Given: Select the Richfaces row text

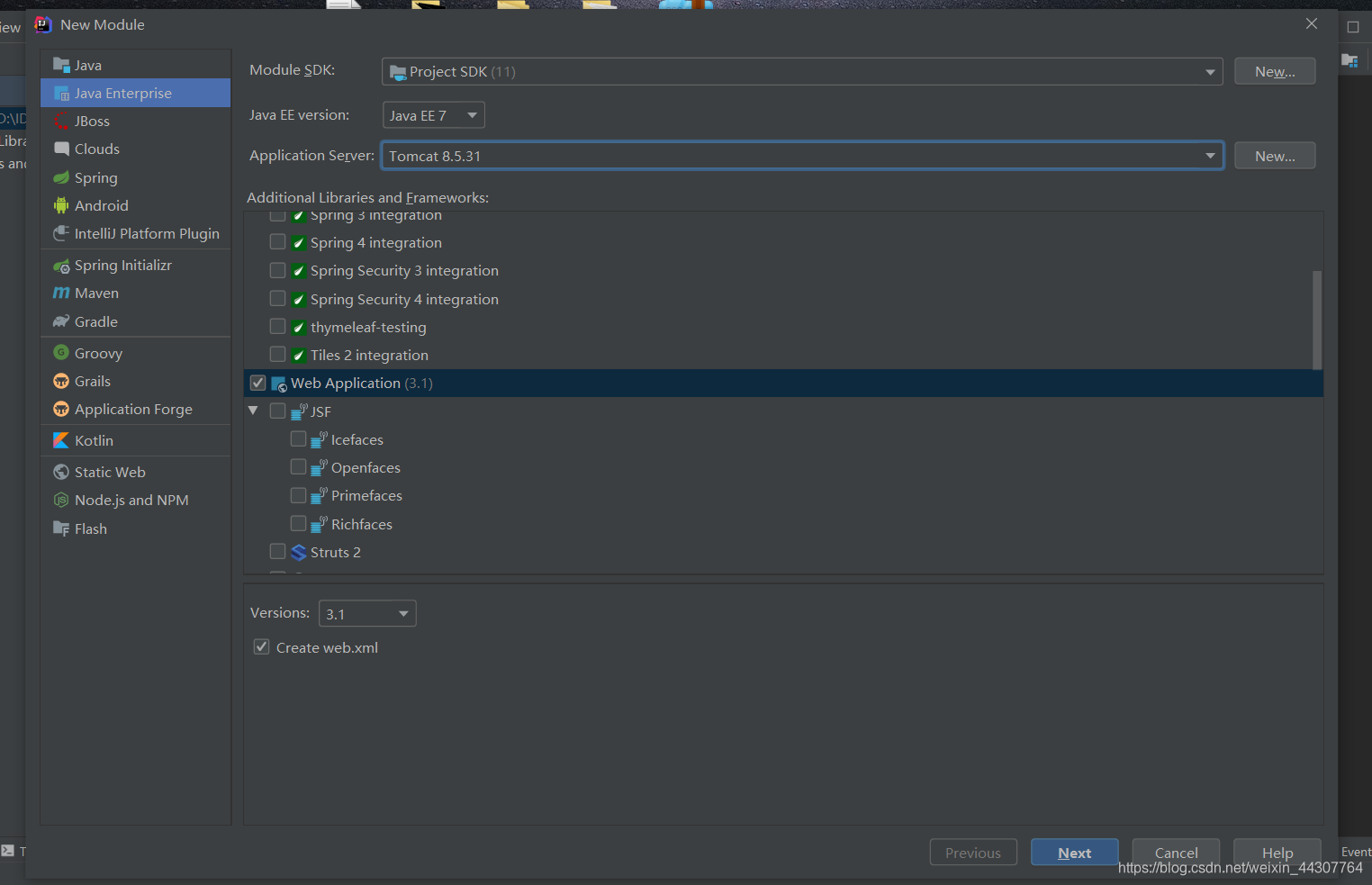Looking at the screenshot, I should click(362, 524).
